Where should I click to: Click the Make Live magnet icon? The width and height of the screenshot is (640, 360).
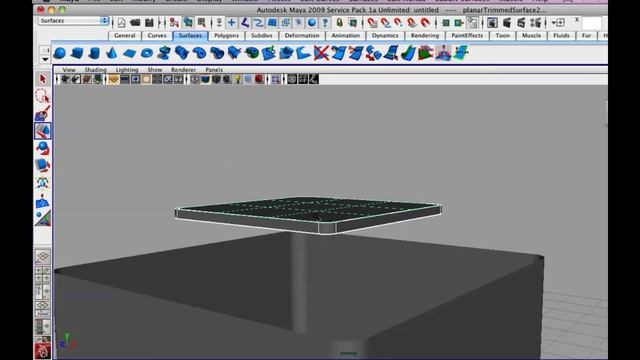pos(425,23)
